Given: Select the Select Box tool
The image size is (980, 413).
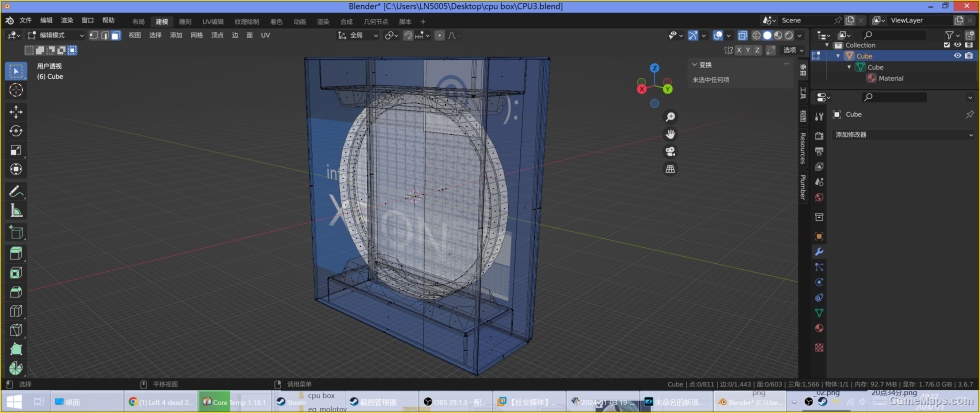Looking at the screenshot, I should click(16, 71).
